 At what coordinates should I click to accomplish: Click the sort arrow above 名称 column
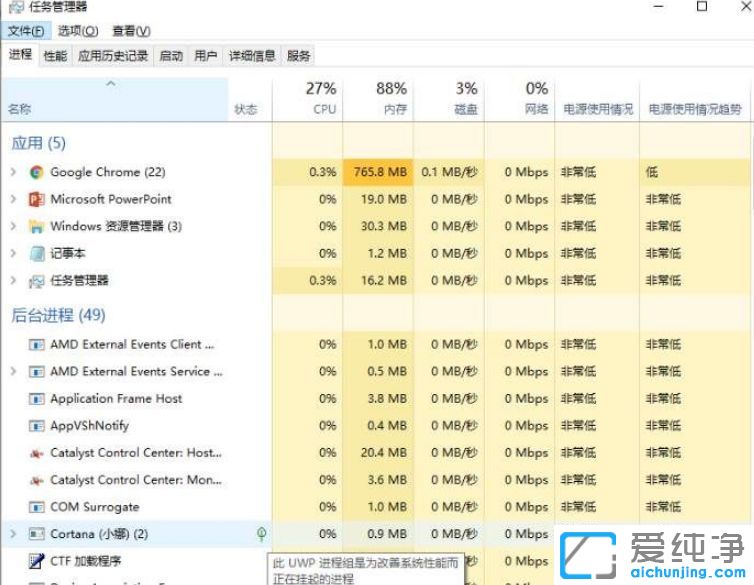coord(111,84)
